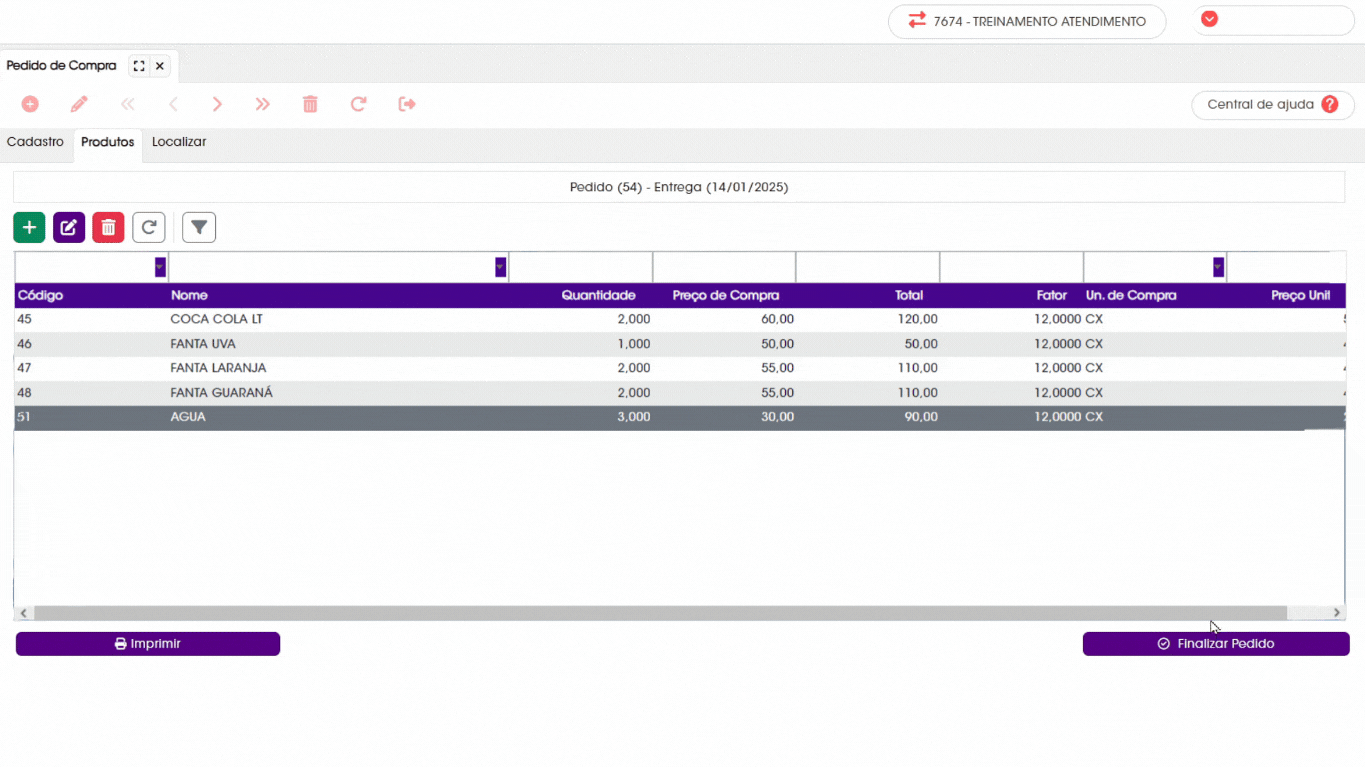1365x767 pixels.
Task: Click the pink refresh icon in top toolbar
Action: (x=358, y=104)
